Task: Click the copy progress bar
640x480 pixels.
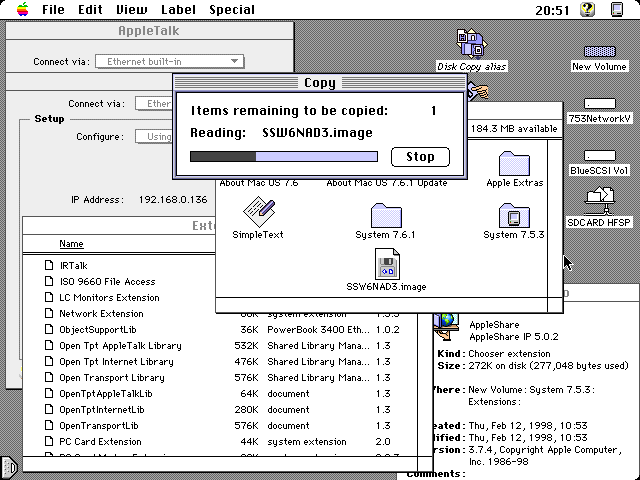Action: pos(283,156)
